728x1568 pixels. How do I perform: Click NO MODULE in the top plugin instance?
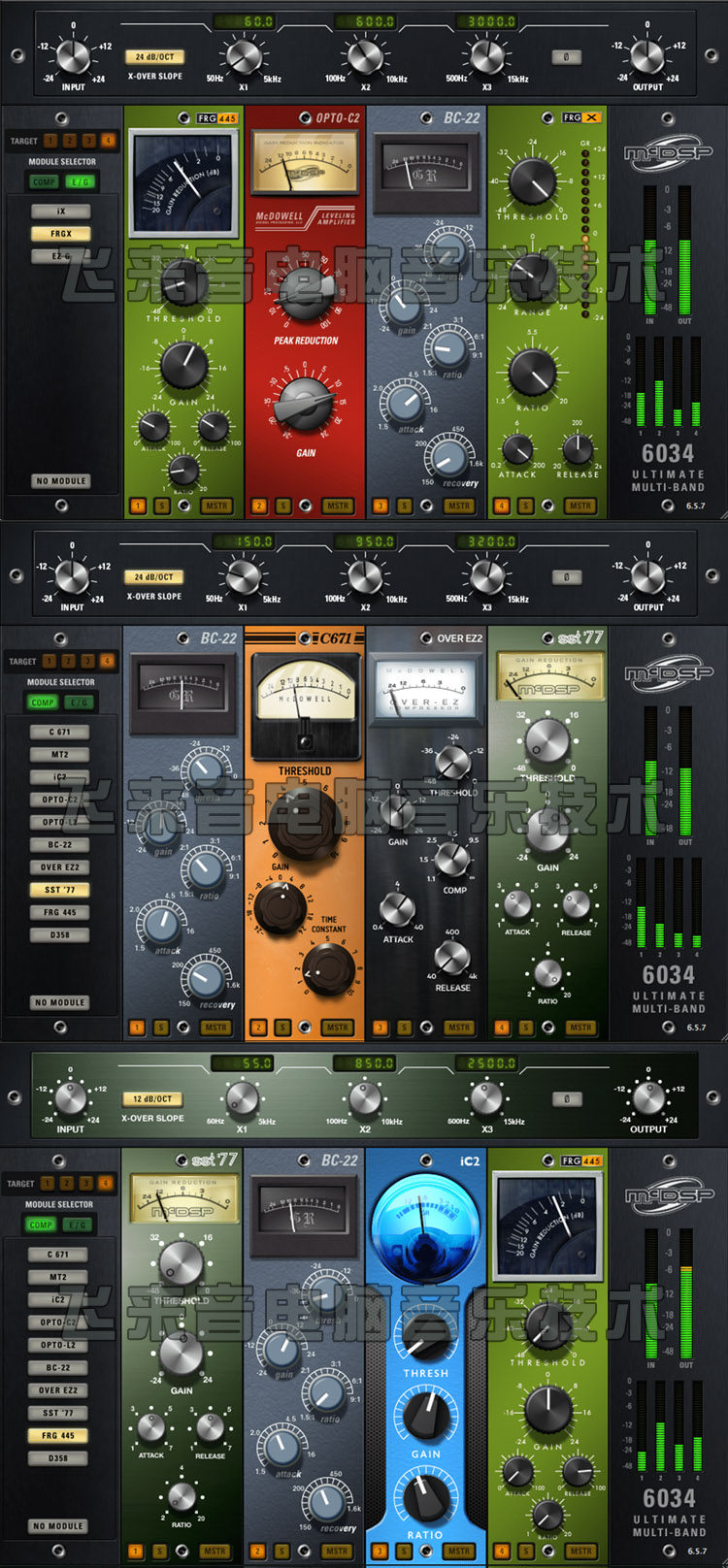pyautogui.click(x=60, y=480)
